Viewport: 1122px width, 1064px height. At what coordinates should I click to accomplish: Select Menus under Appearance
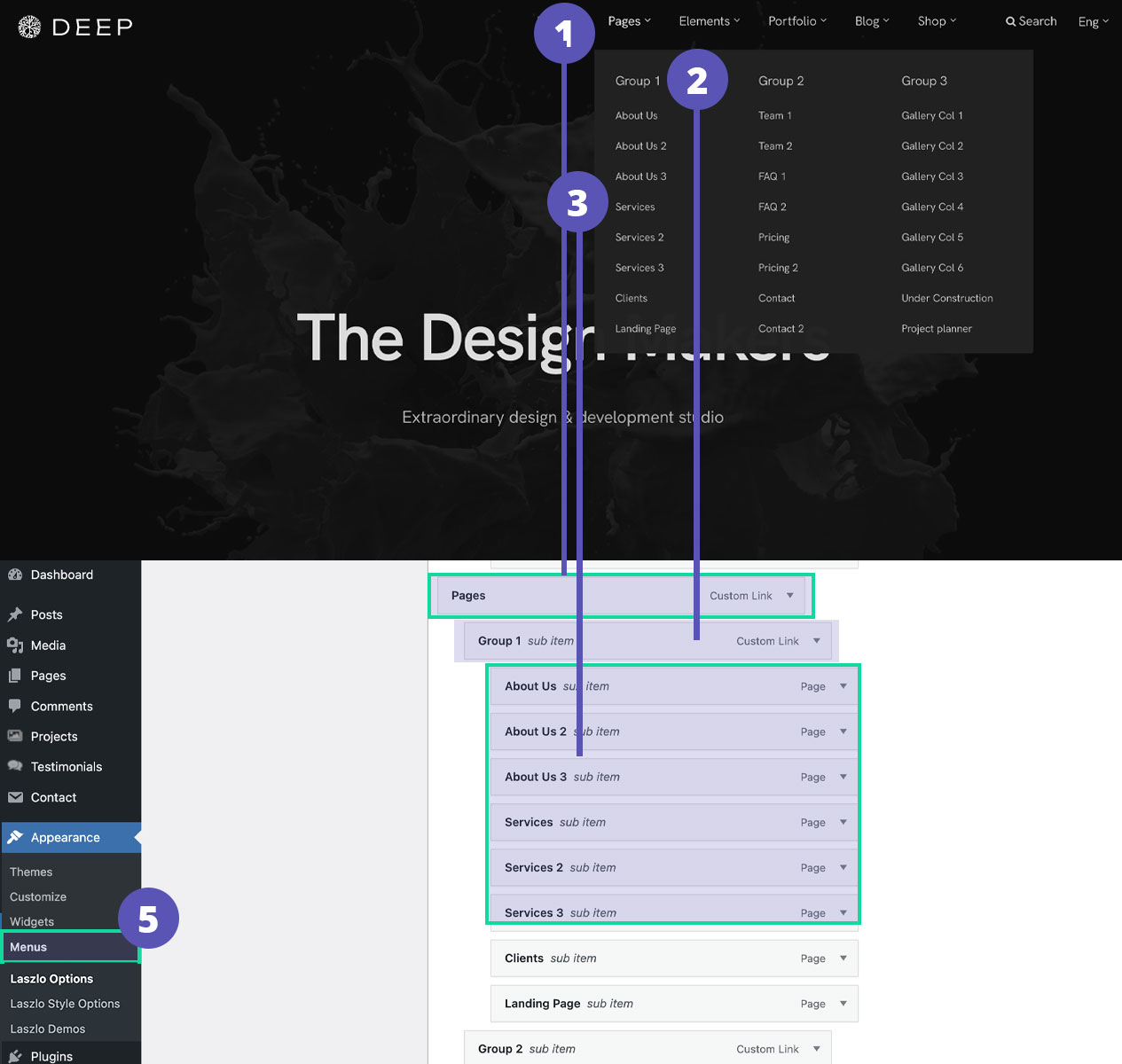(x=28, y=947)
